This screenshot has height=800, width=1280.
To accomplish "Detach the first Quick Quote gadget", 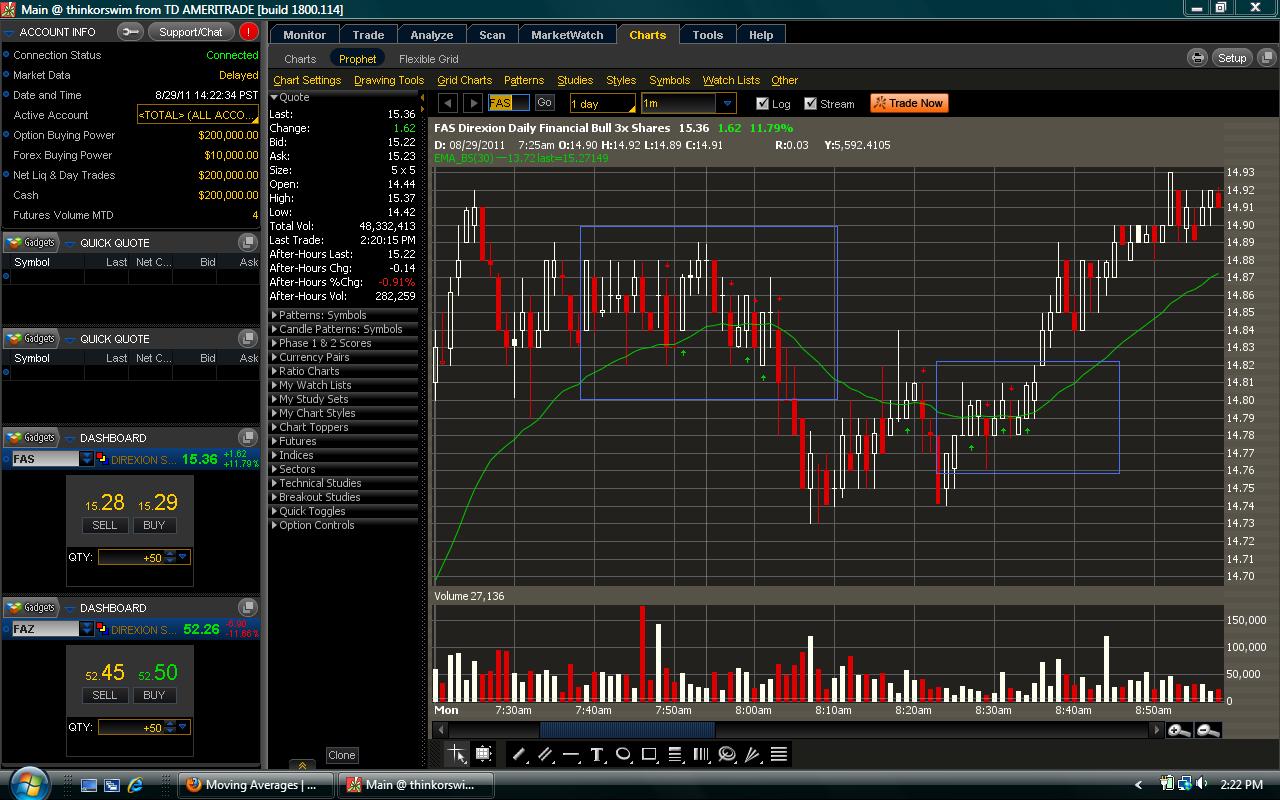I will tap(247, 243).
